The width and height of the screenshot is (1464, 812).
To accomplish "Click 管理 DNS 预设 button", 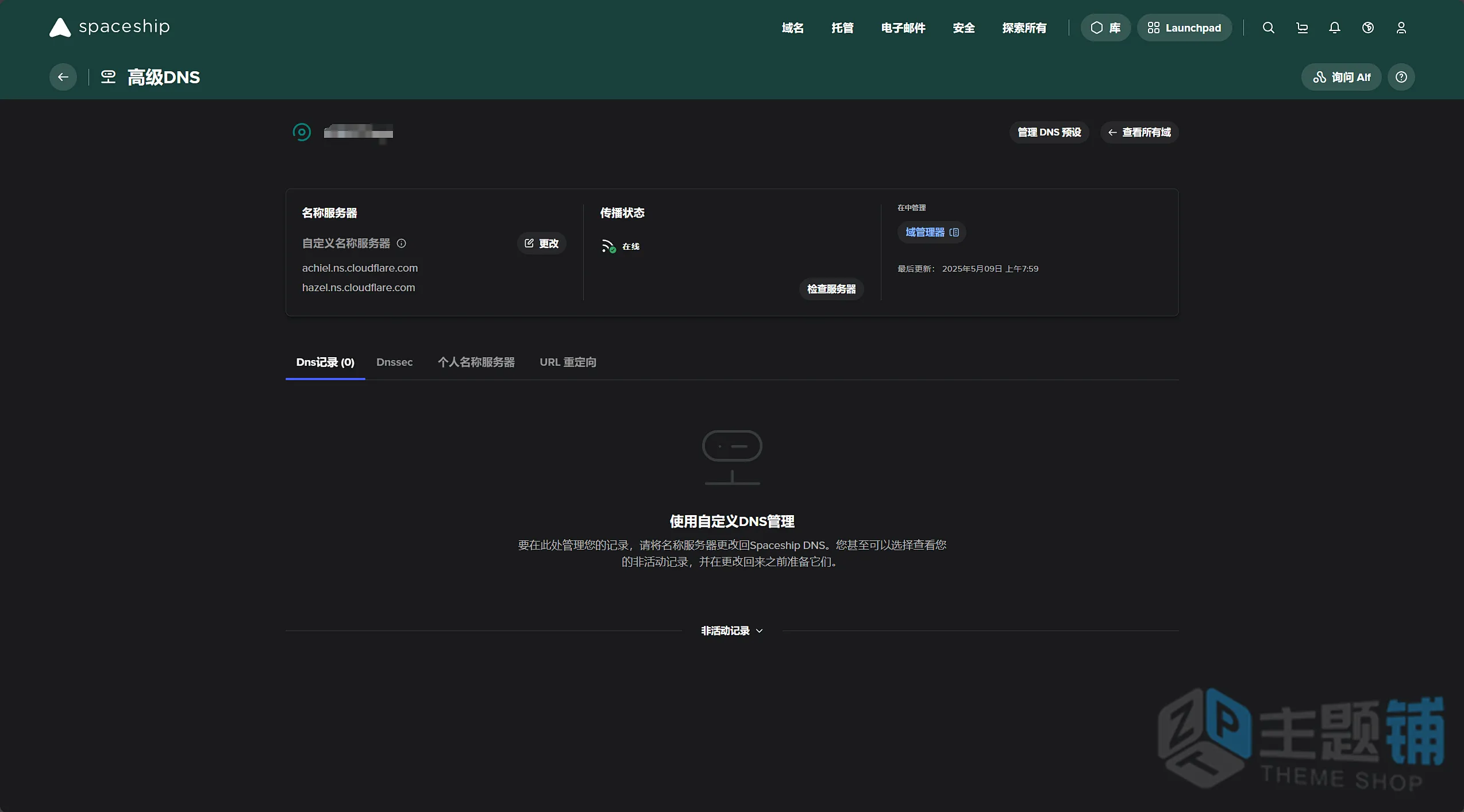I will pyautogui.click(x=1049, y=132).
